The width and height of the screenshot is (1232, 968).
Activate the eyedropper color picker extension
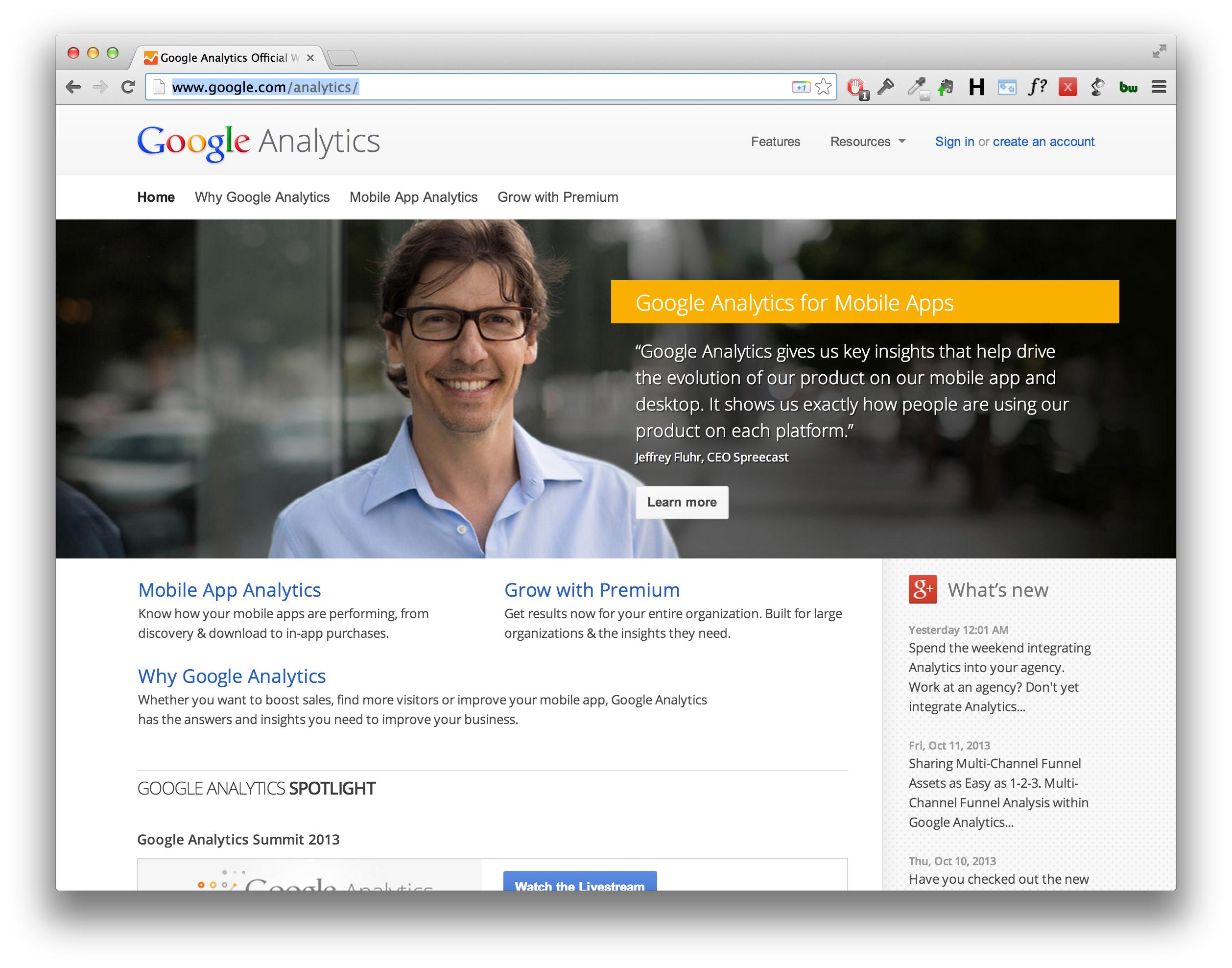click(916, 87)
